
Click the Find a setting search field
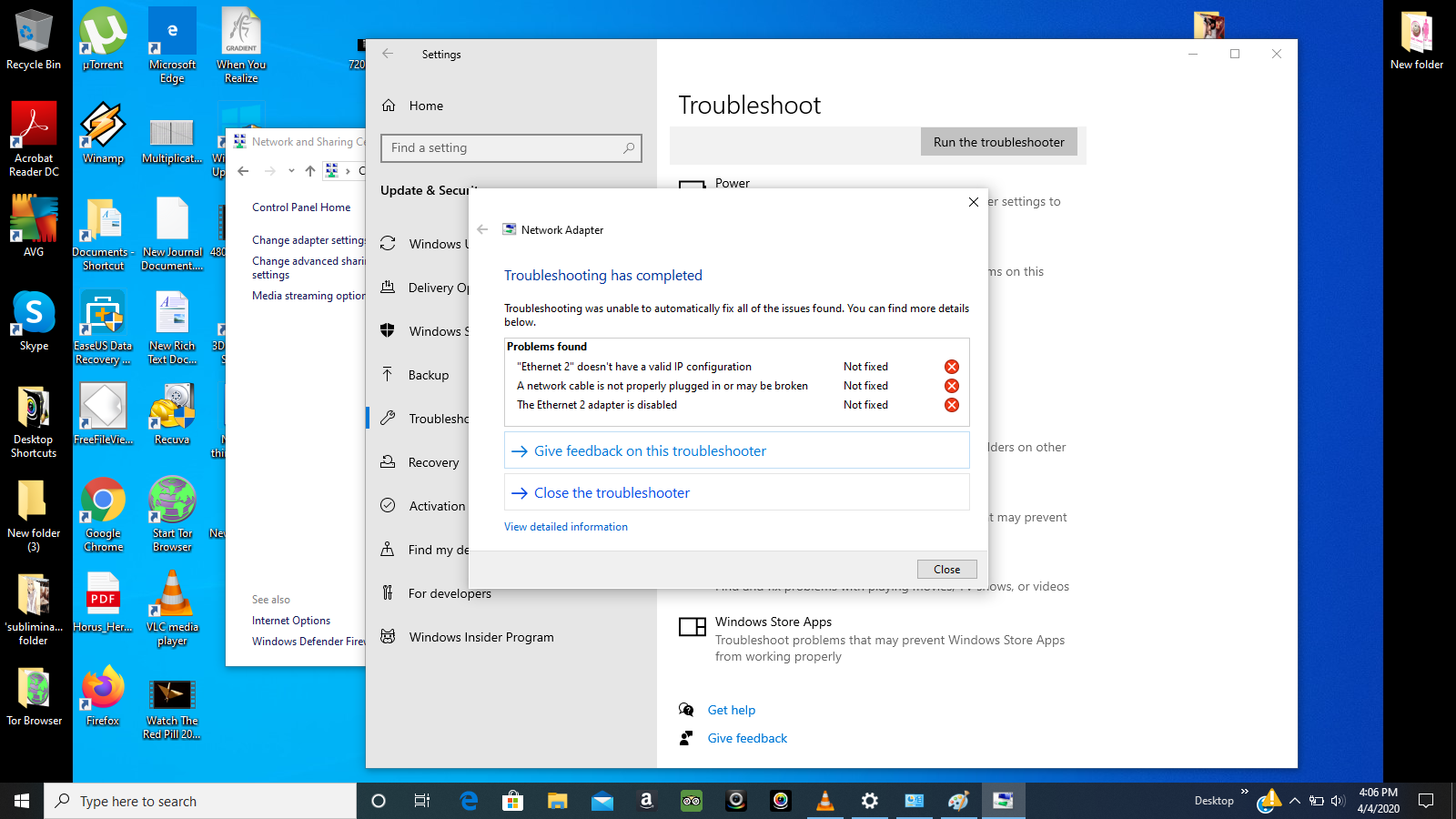tap(511, 148)
